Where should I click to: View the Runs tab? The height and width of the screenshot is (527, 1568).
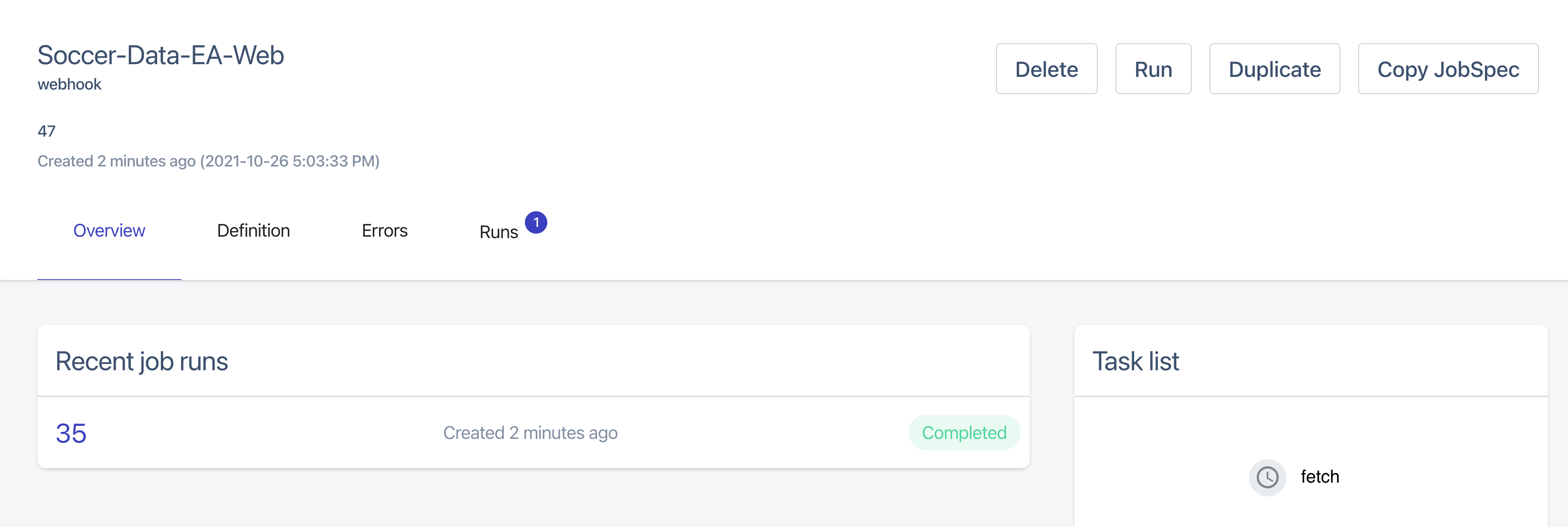click(x=498, y=231)
